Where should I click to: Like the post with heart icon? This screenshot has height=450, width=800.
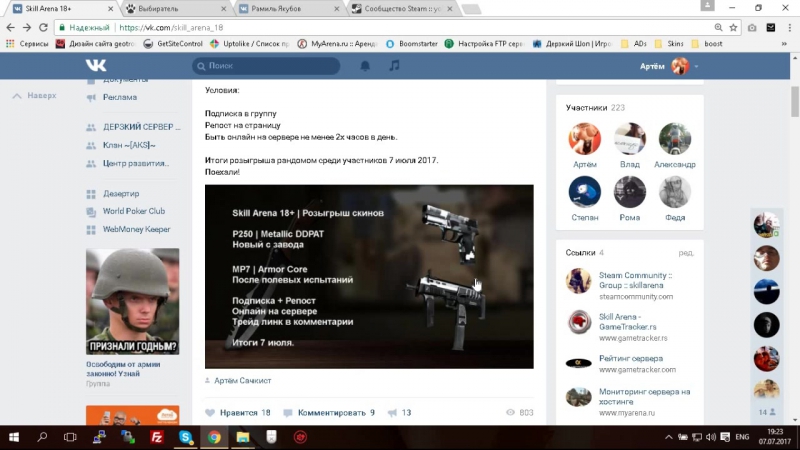click(x=210, y=413)
